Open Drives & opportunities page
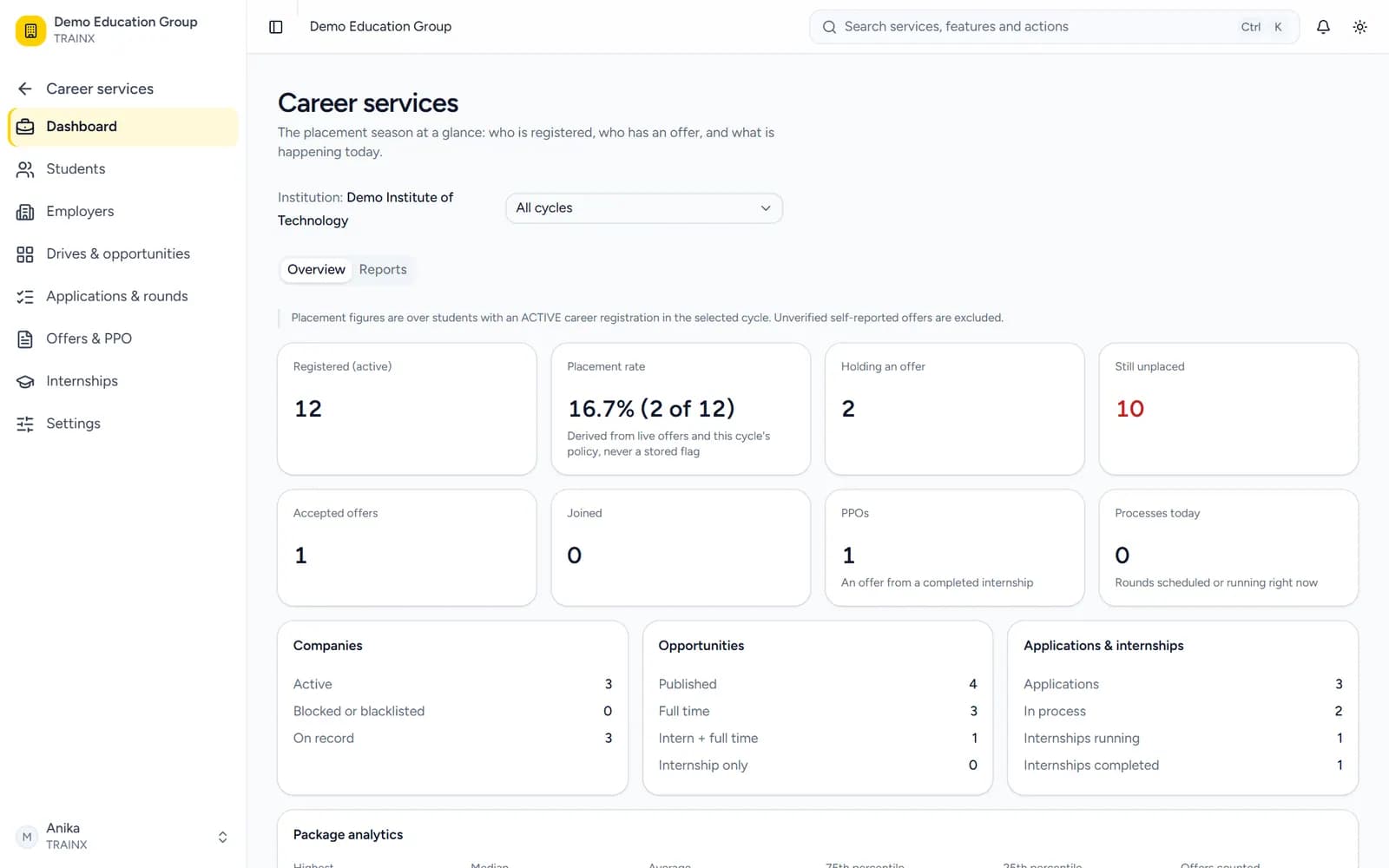Screen dimensions: 1389x868 coord(122,254)
